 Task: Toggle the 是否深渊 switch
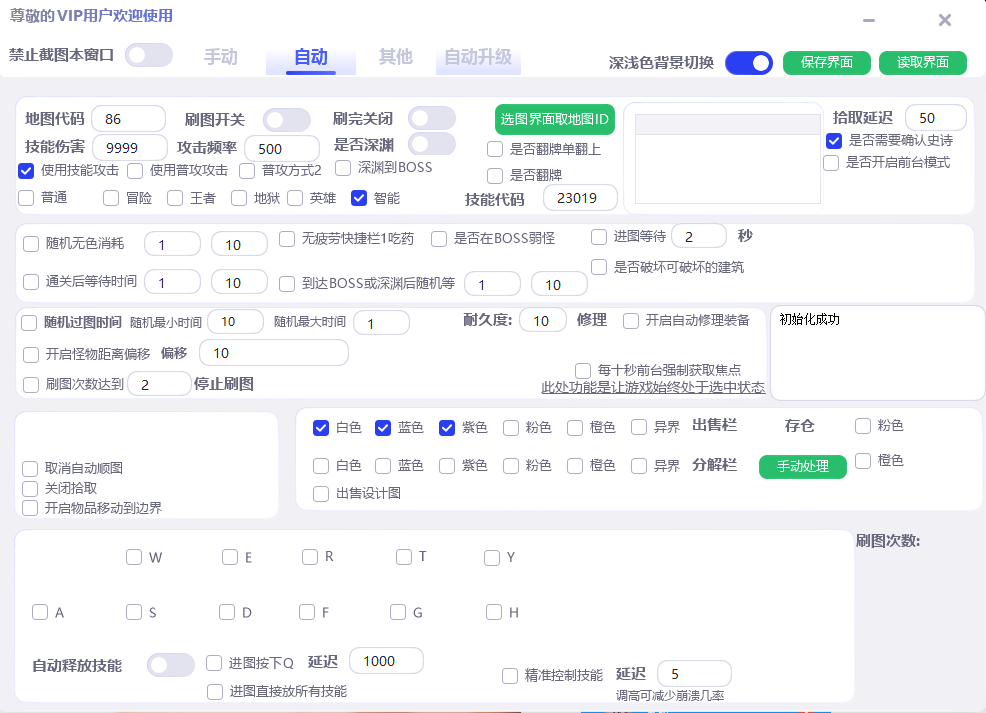coord(431,144)
